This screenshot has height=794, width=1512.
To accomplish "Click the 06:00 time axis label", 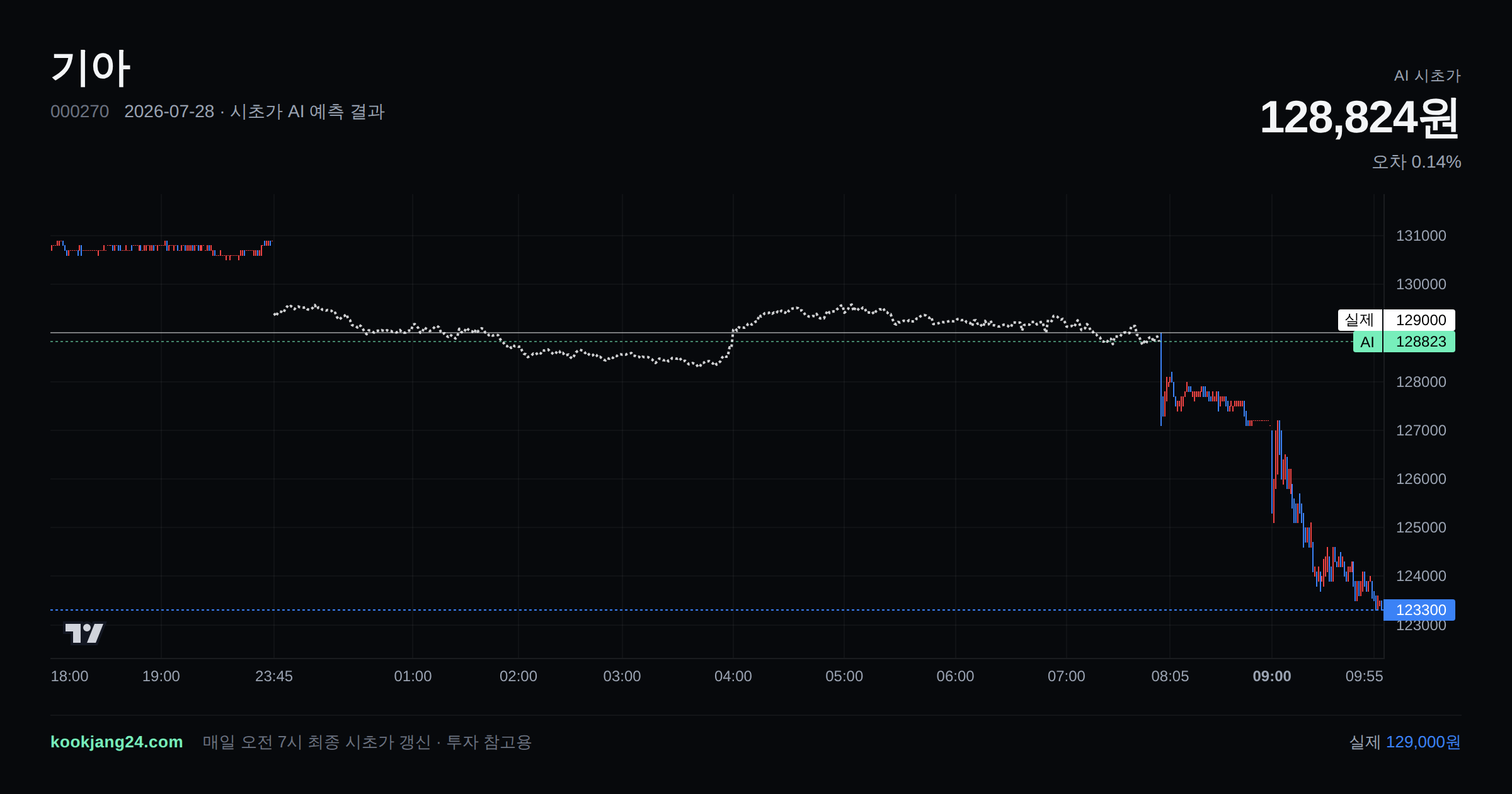I will pyautogui.click(x=955, y=676).
